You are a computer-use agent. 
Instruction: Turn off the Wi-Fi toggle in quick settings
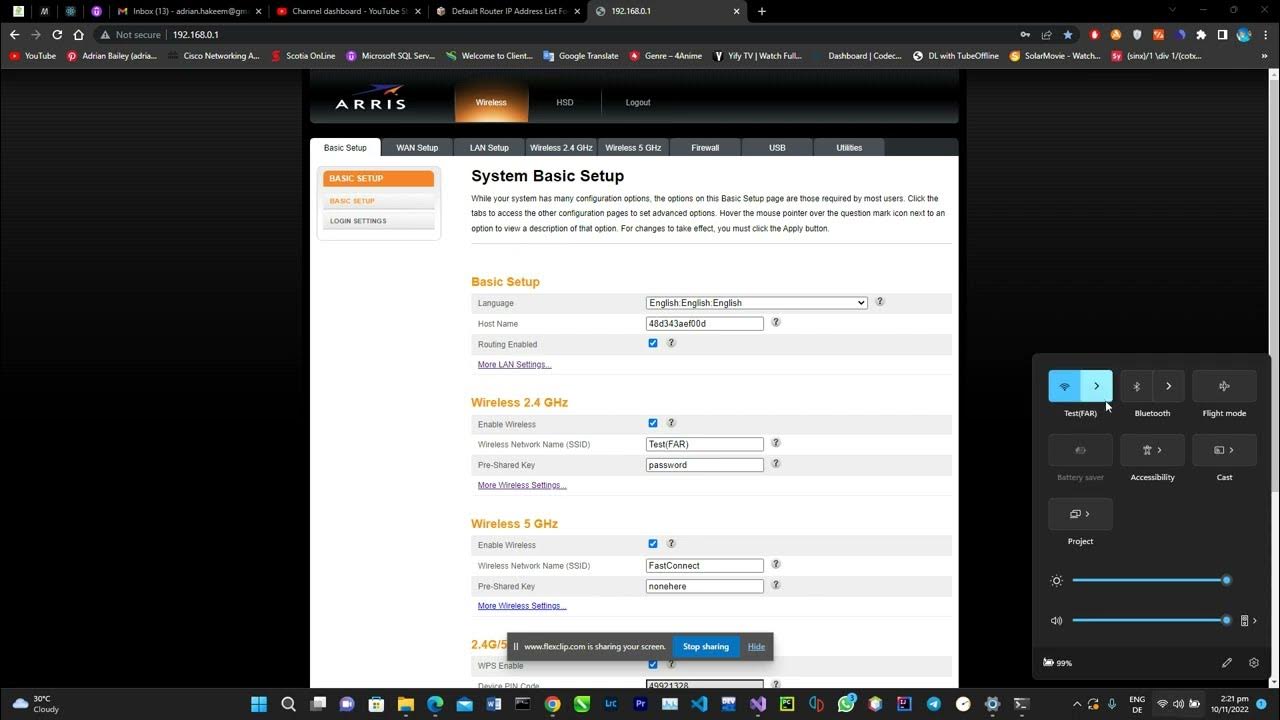[1064, 386]
